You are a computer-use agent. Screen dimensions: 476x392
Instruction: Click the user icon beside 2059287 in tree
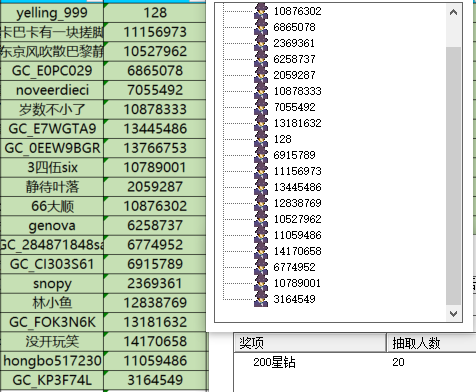261,75
